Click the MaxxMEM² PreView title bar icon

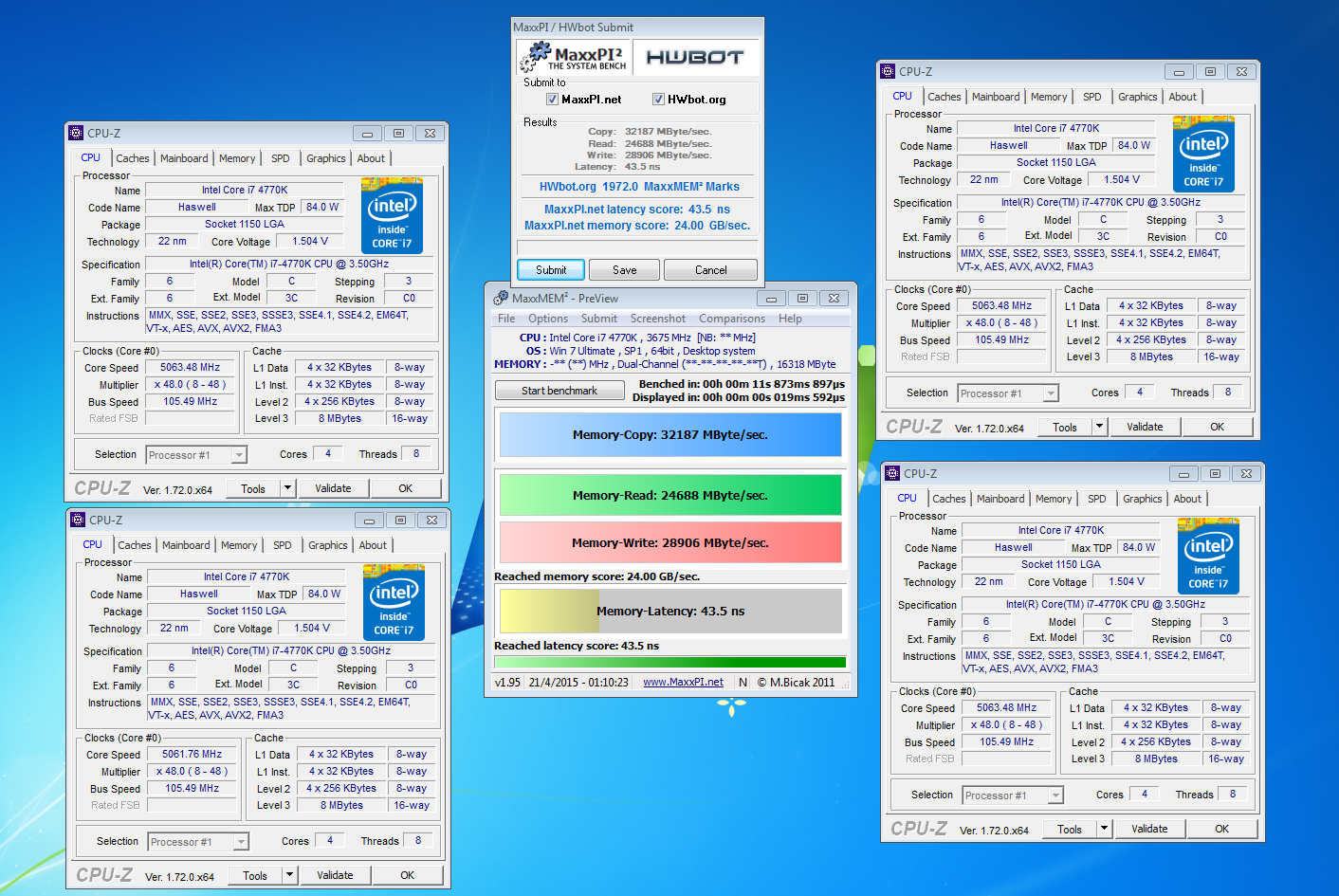(501, 298)
